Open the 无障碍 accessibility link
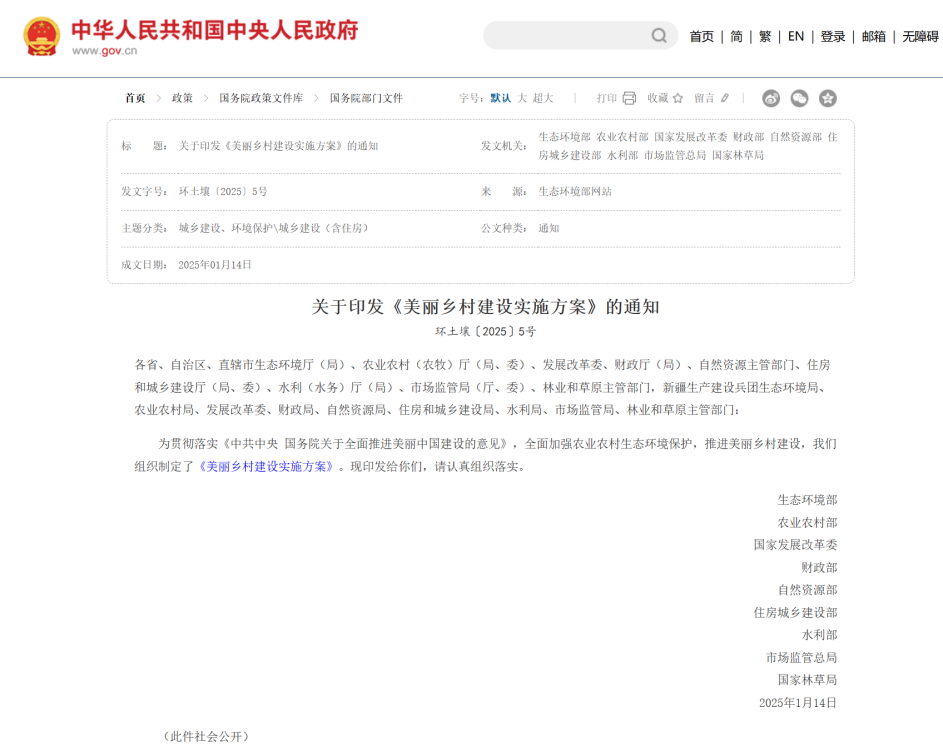The image size is (943, 747). pyautogui.click(x=920, y=37)
